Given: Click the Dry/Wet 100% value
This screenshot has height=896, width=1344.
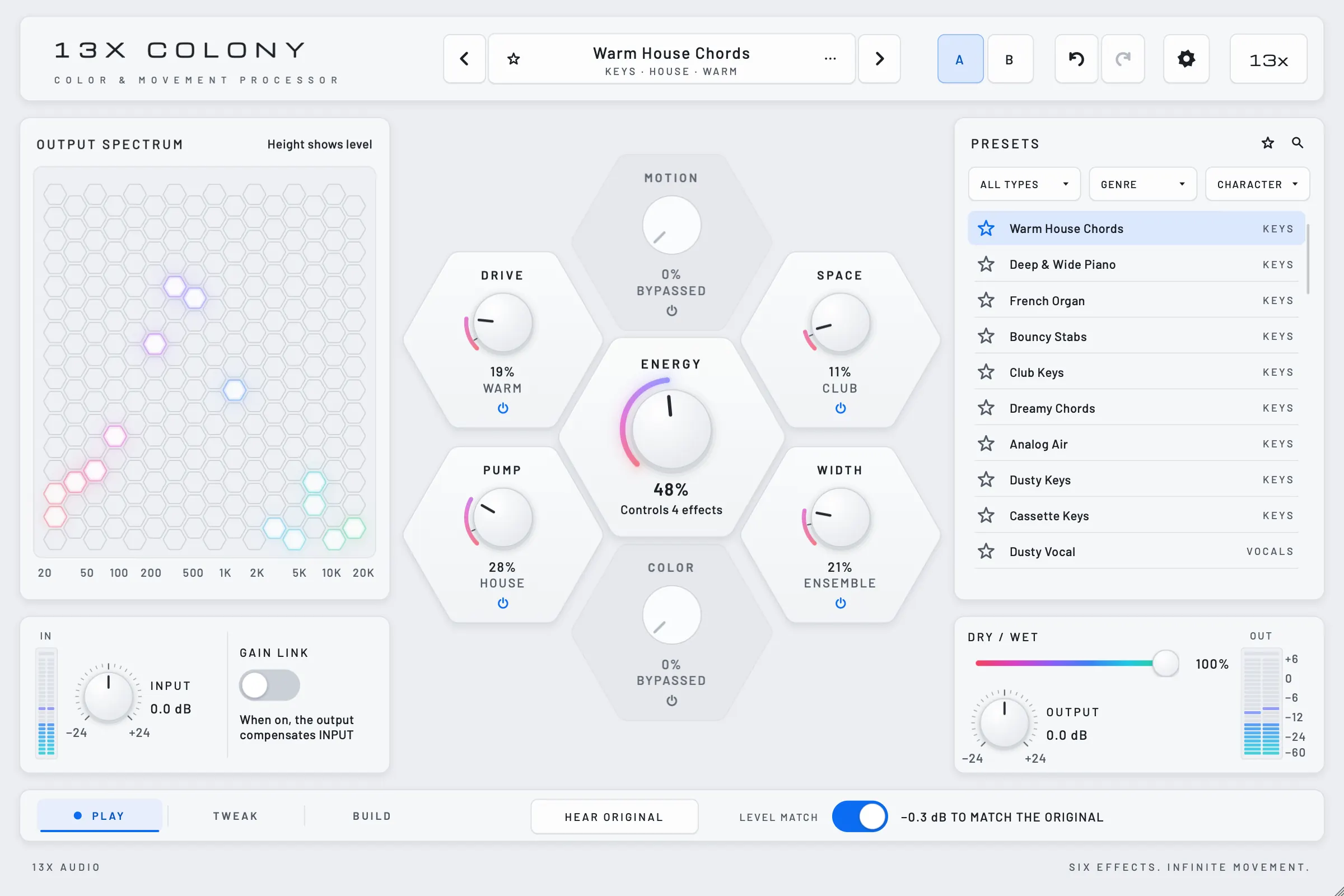Looking at the screenshot, I should click(x=1212, y=664).
